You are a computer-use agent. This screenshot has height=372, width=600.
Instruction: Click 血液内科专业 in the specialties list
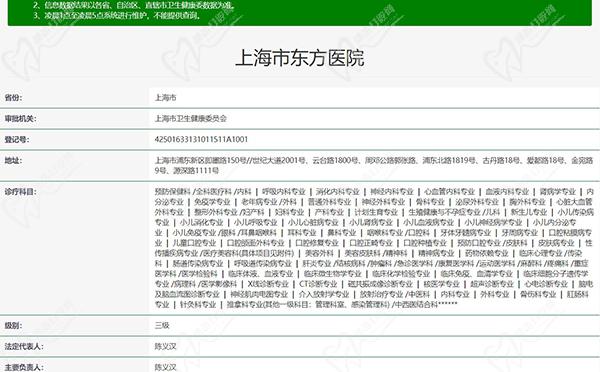(x=507, y=191)
